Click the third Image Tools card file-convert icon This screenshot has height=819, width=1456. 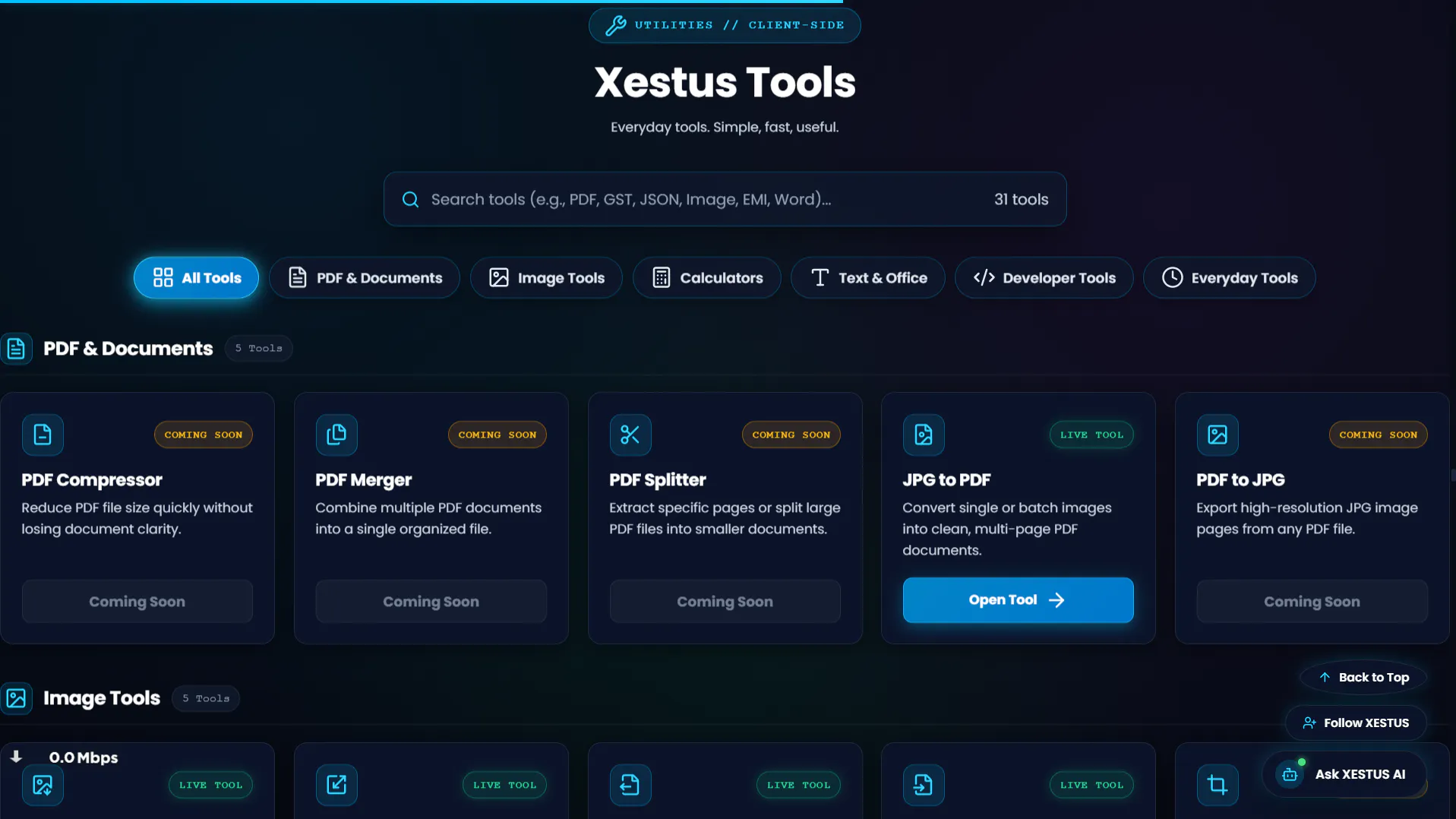point(630,785)
